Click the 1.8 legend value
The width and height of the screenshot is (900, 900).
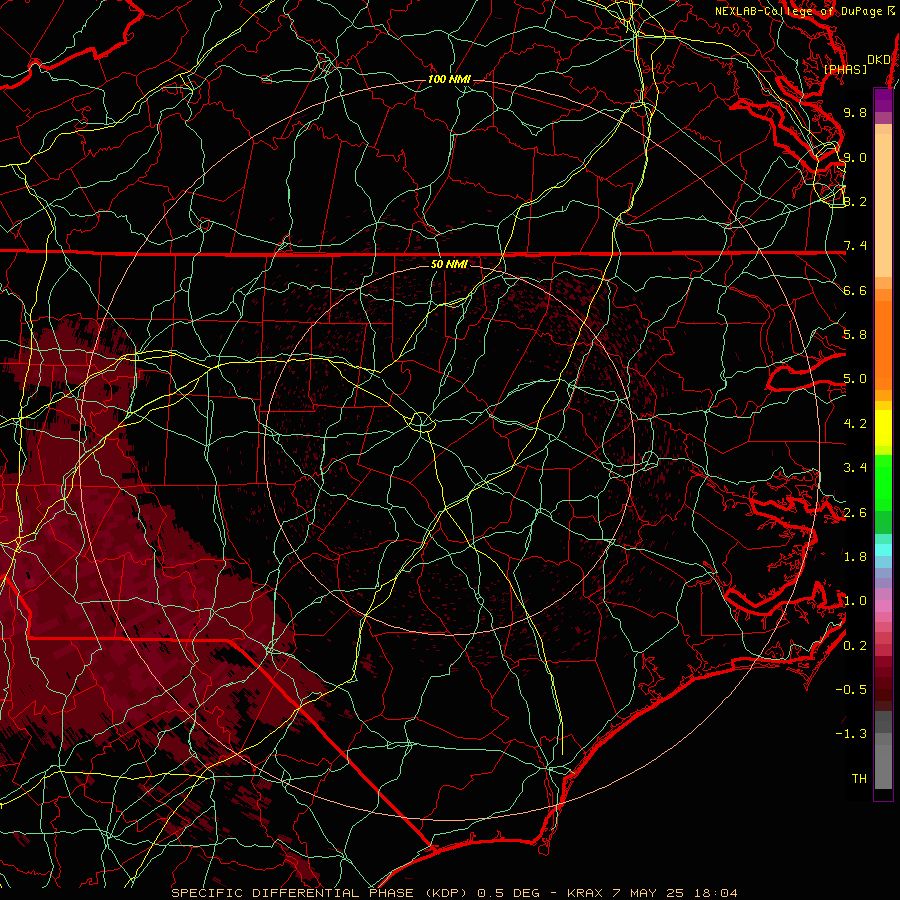pos(855,557)
